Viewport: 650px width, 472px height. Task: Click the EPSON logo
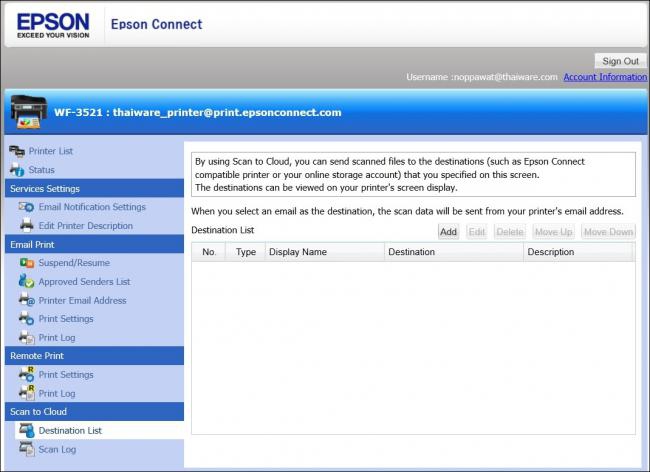coord(53,26)
